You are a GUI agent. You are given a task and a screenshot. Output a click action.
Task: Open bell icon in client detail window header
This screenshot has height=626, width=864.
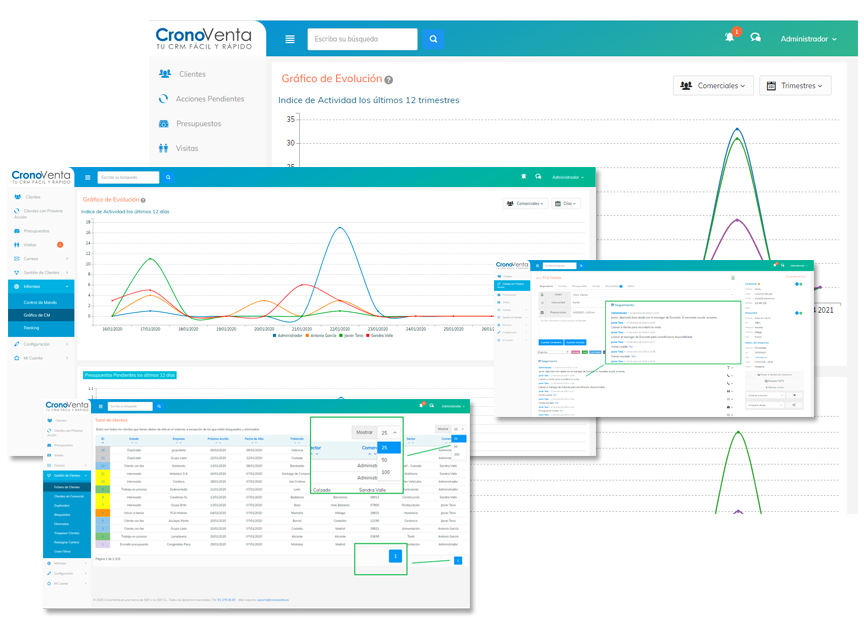point(775,265)
